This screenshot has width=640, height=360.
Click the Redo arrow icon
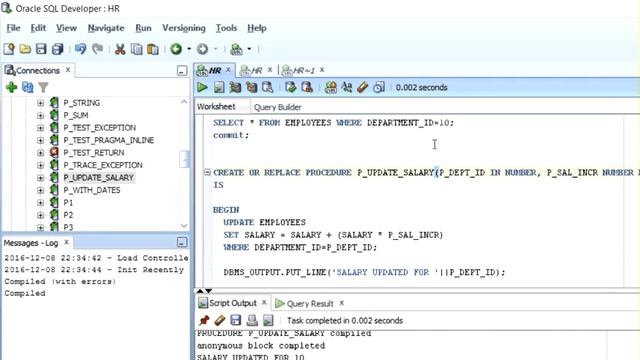98,49
